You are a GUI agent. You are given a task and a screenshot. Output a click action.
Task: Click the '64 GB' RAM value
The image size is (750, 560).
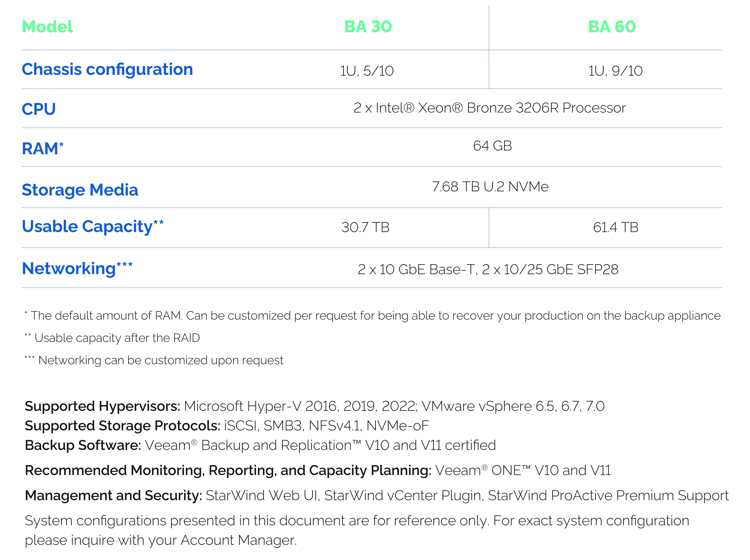coord(492,145)
